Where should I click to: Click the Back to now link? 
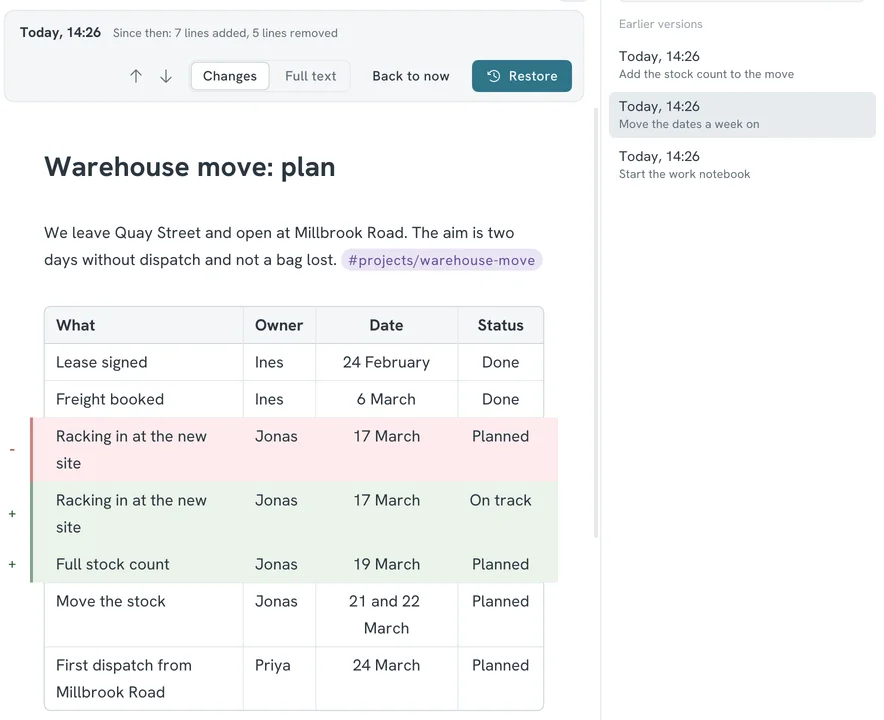410,76
